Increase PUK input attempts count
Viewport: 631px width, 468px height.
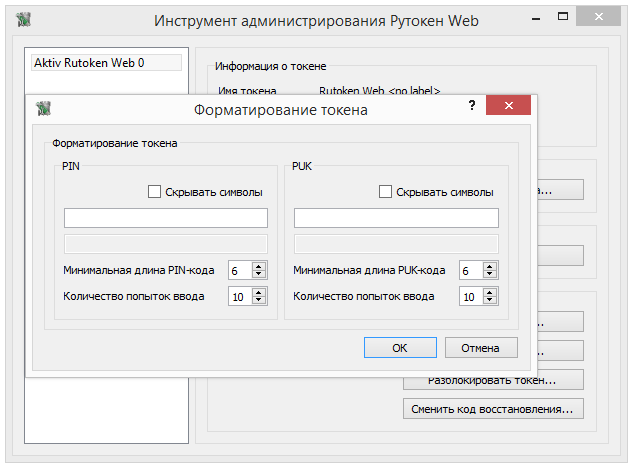coord(490,293)
